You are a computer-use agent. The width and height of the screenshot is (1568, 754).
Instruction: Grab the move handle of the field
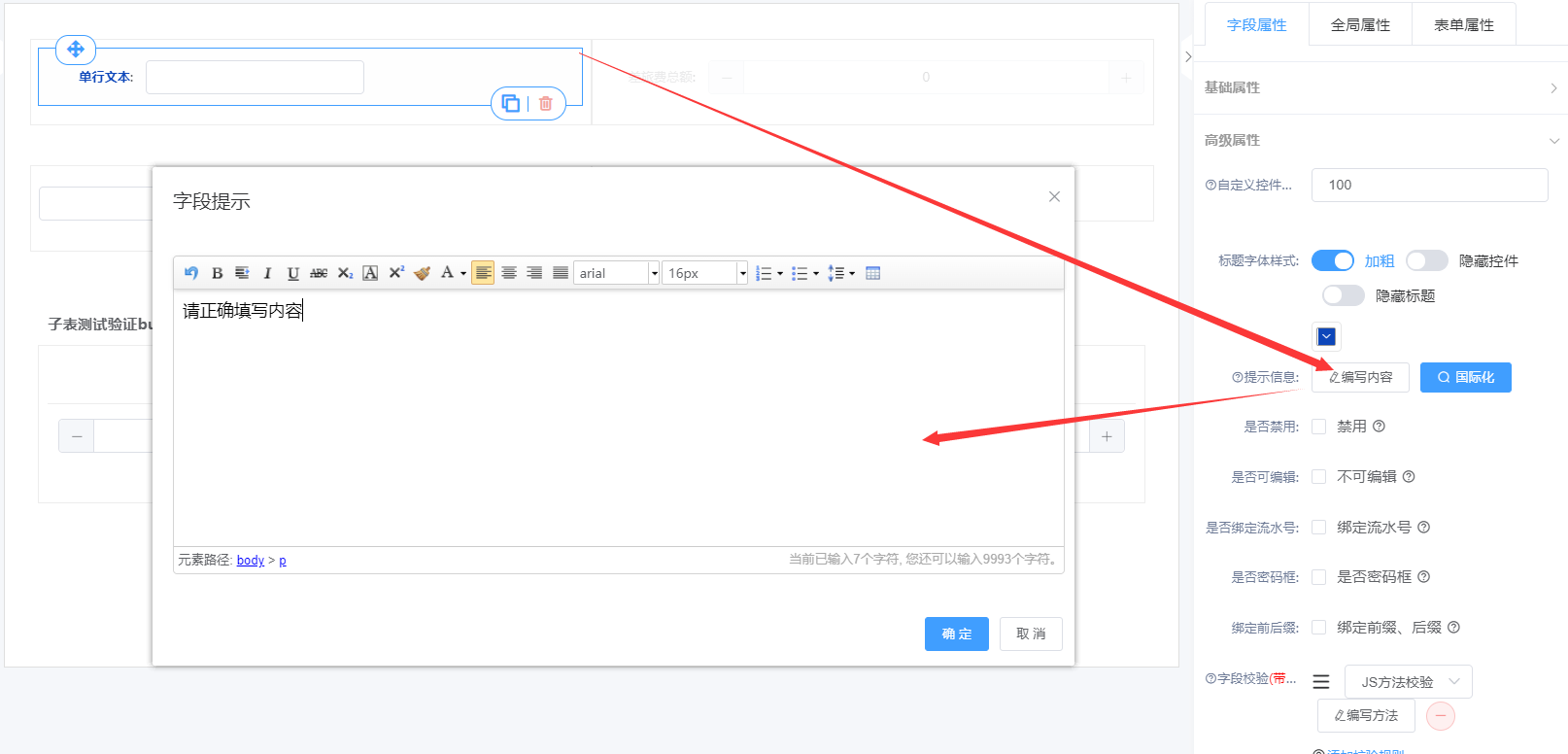76,49
